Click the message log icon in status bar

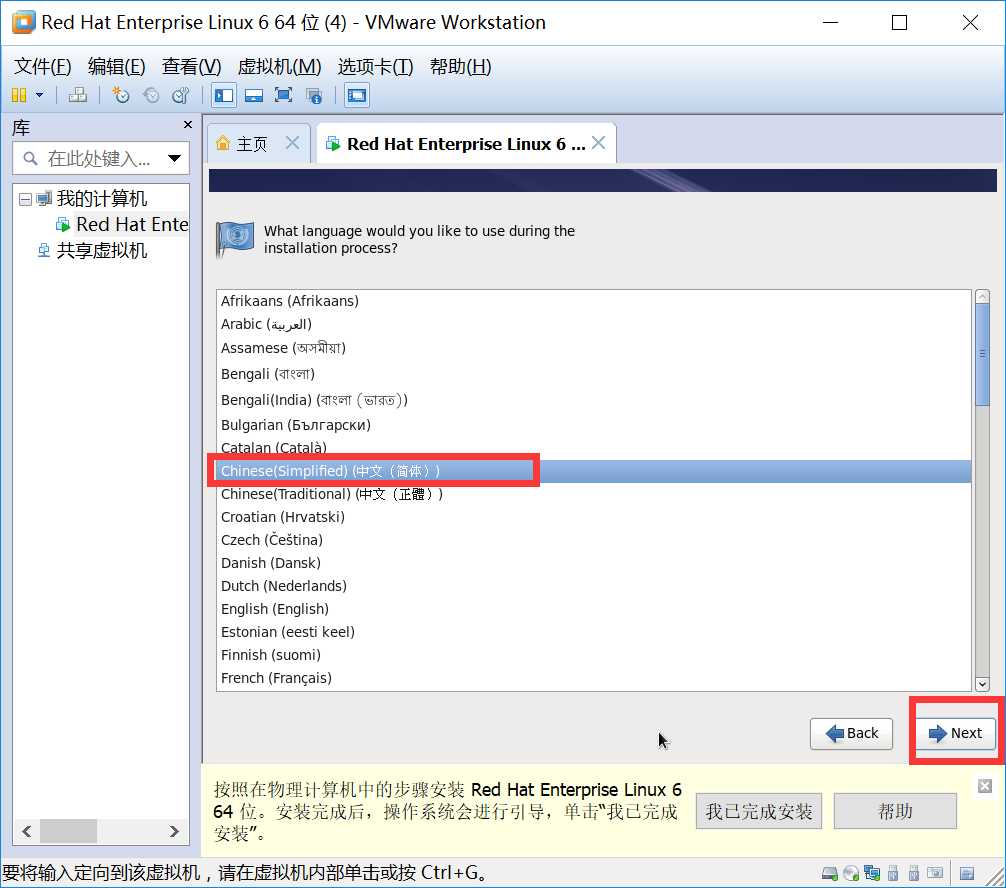[966, 873]
